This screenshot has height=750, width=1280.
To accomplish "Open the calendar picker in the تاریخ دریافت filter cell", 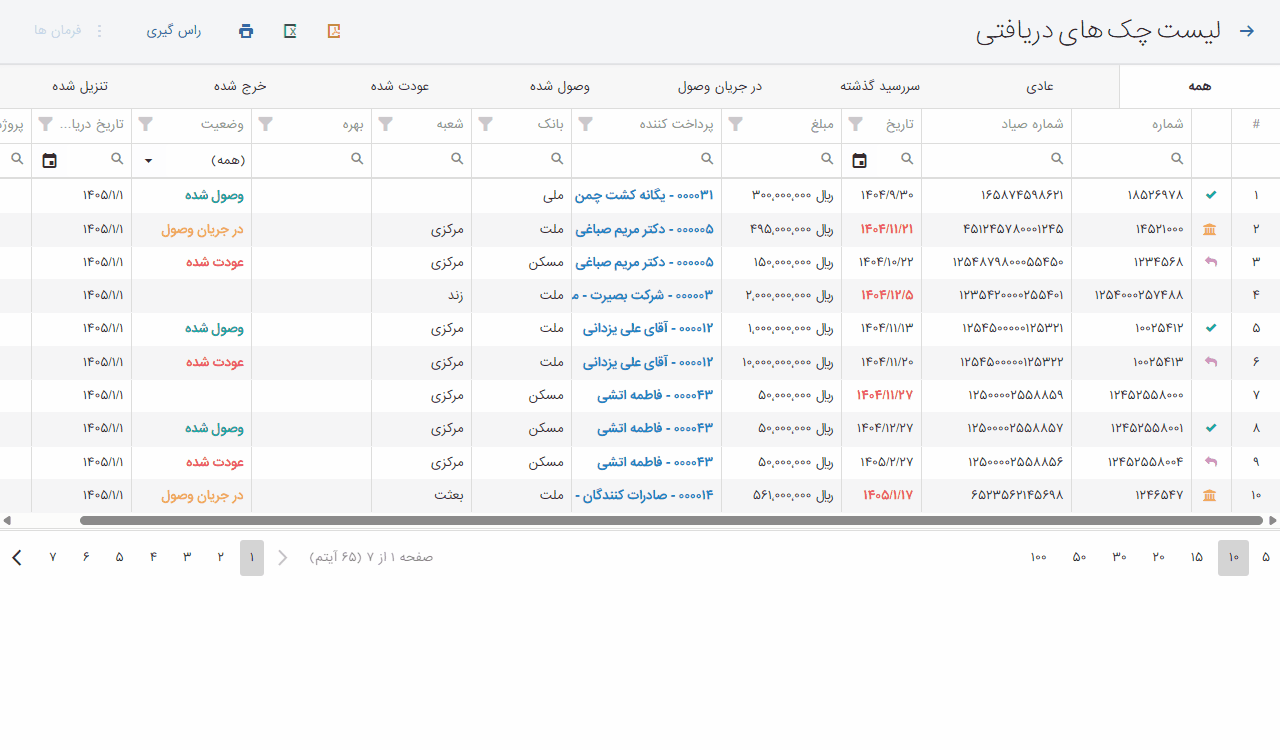I will (49, 160).
